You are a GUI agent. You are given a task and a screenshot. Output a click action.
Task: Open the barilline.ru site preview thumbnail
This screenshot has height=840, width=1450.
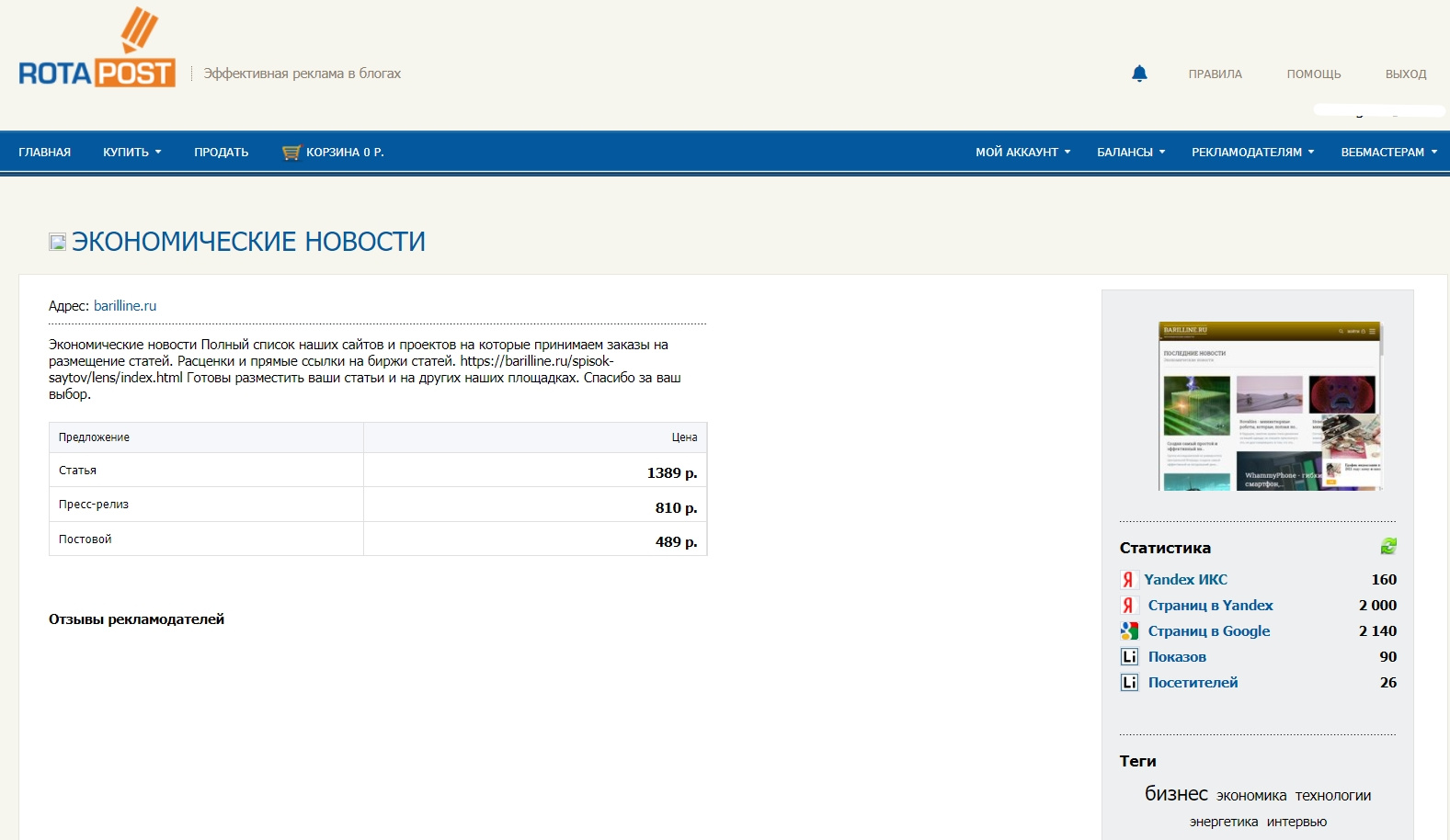coord(1271,406)
